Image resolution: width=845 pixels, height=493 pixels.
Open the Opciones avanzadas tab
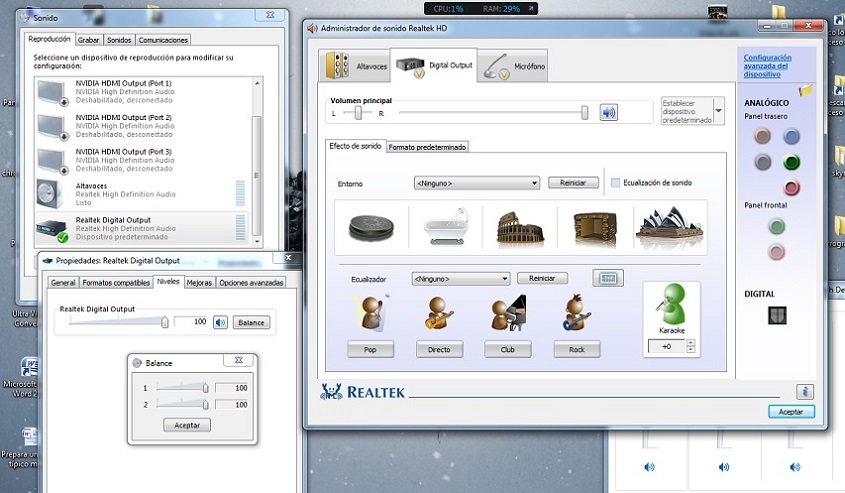tap(251, 283)
